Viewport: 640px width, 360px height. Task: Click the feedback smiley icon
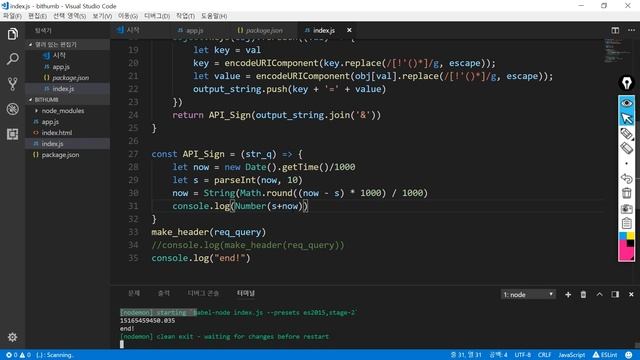coord(629,355)
